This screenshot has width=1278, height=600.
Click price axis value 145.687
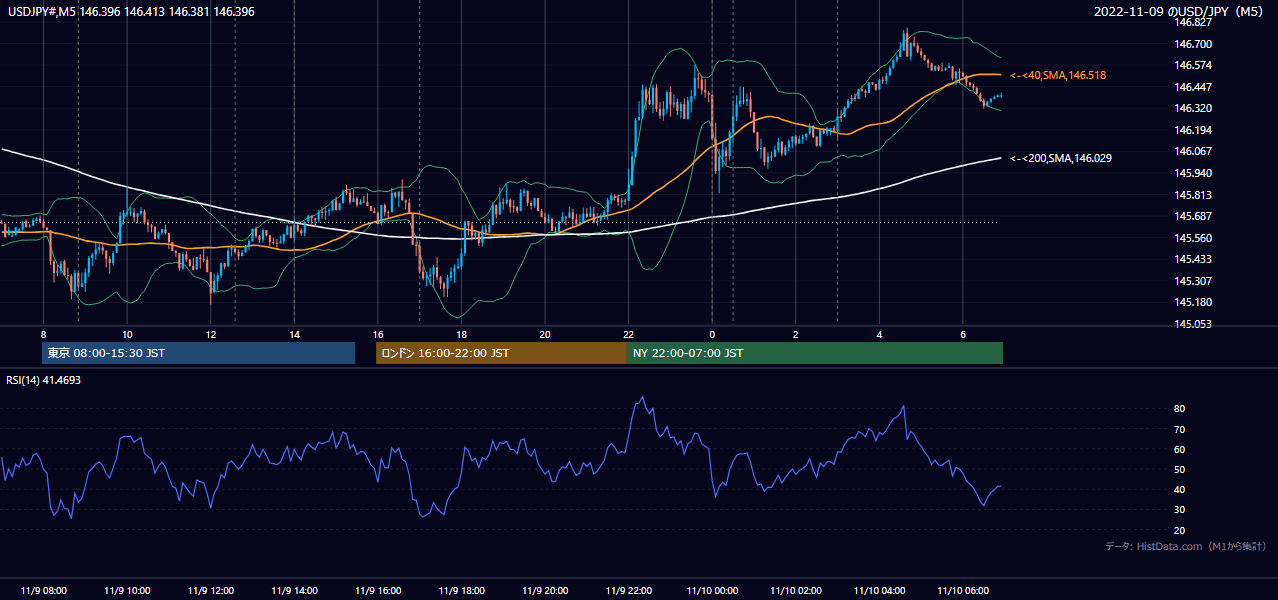pos(1194,216)
